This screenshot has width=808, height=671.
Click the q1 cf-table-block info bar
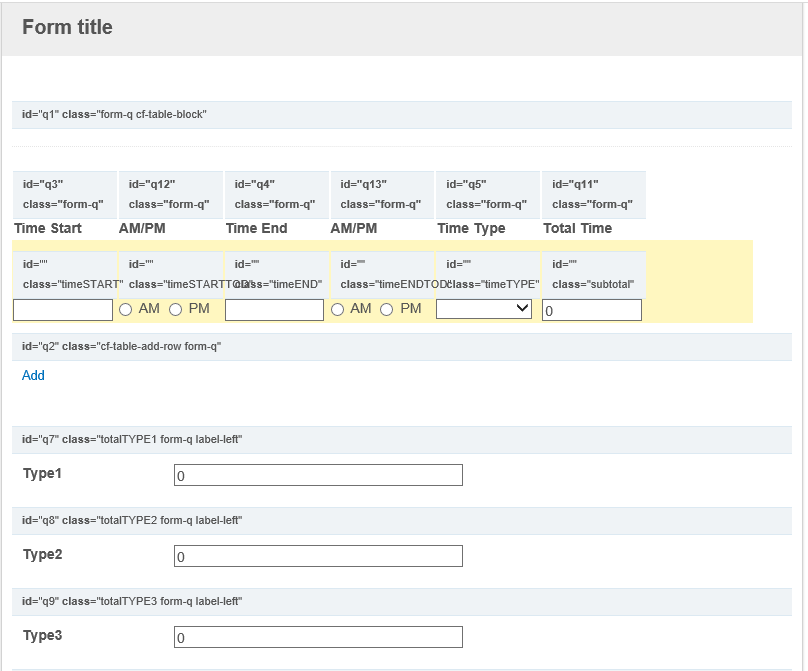[x=402, y=115]
